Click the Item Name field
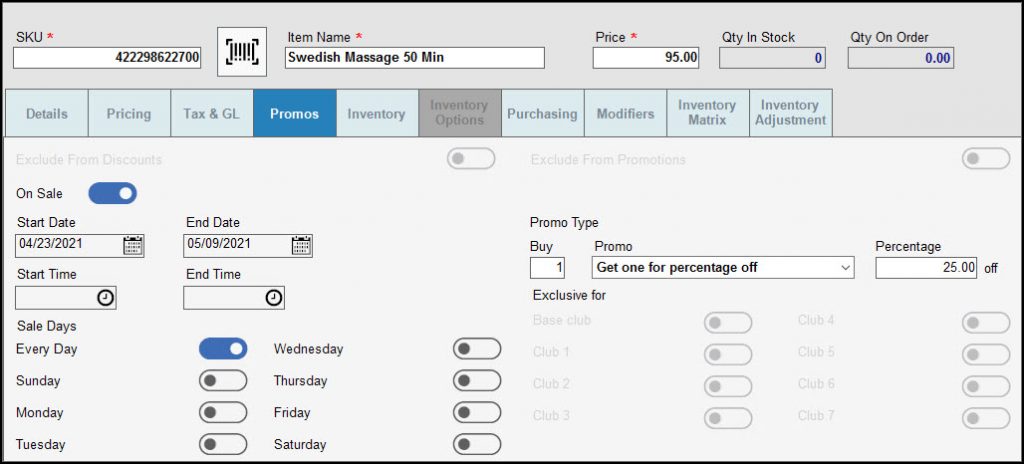This screenshot has height=464, width=1024. [x=415, y=58]
